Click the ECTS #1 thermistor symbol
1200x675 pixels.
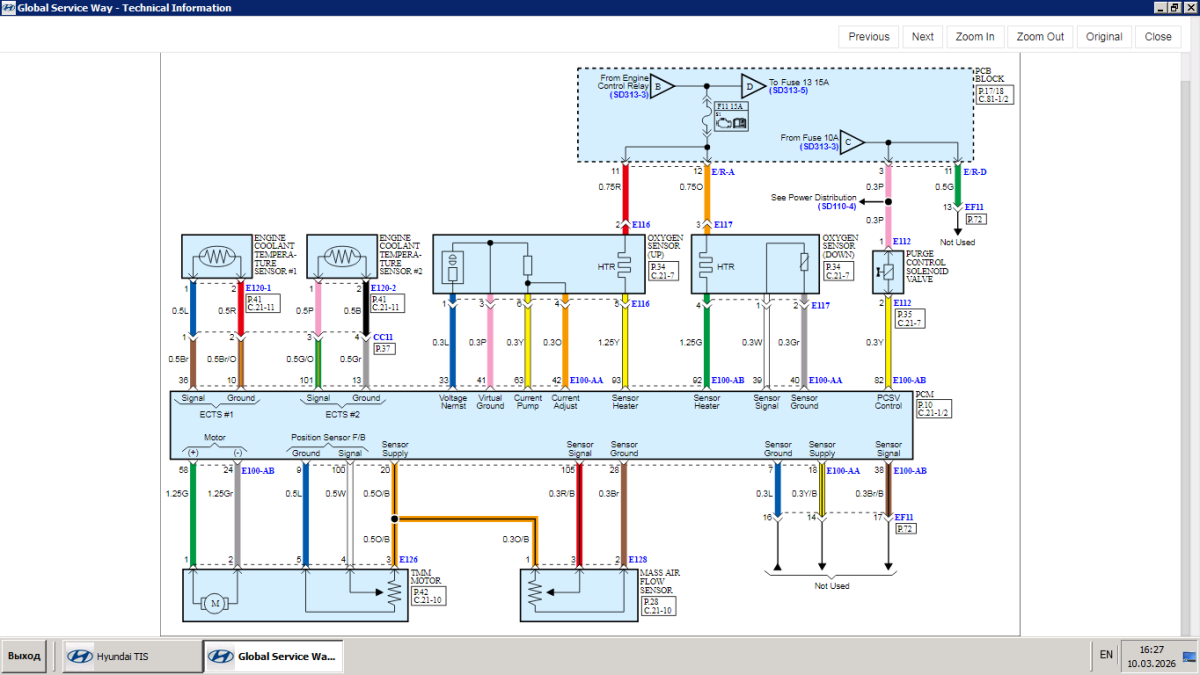217,256
